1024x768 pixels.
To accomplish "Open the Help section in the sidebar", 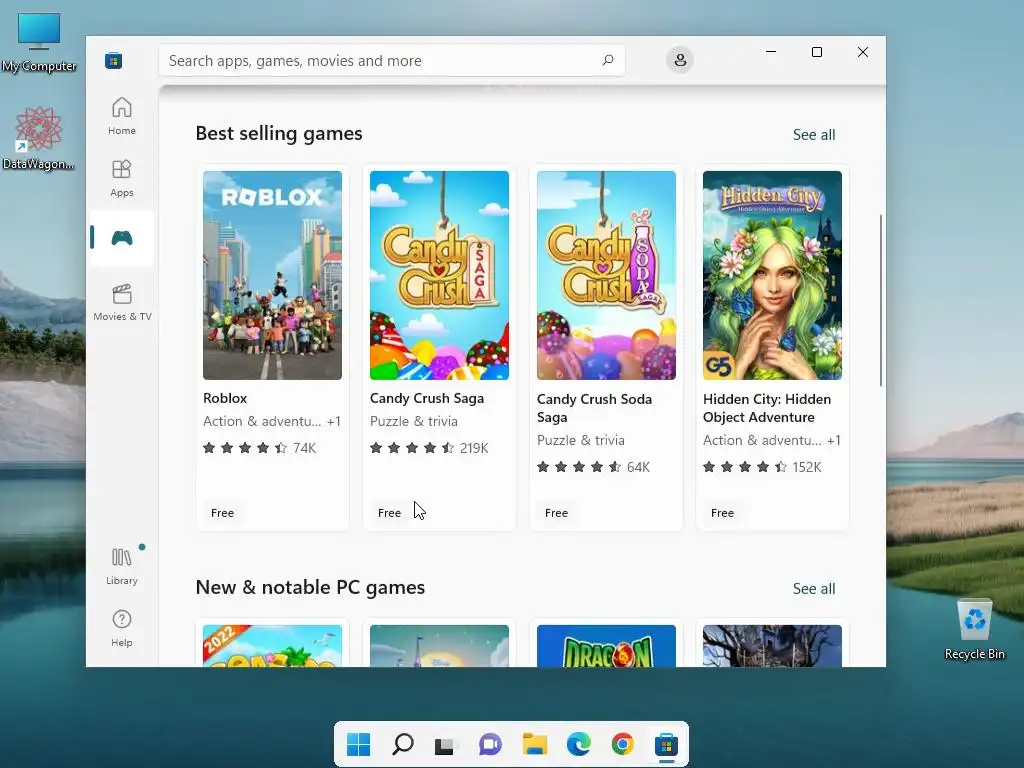I will pyautogui.click(x=121, y=628).
